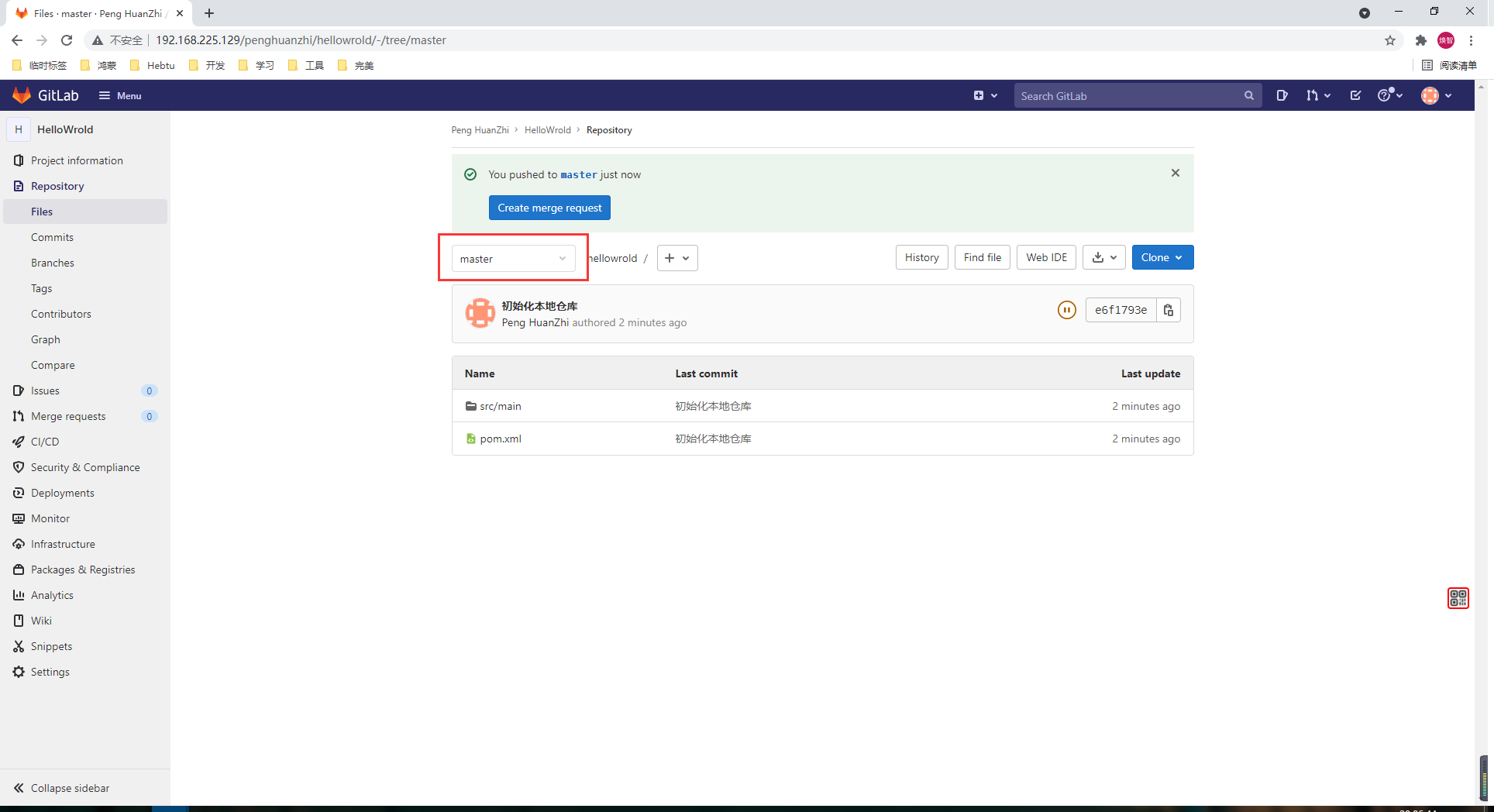
Task: Click HelloWrold breadcrumb link
Action: (x=547, y=130)
